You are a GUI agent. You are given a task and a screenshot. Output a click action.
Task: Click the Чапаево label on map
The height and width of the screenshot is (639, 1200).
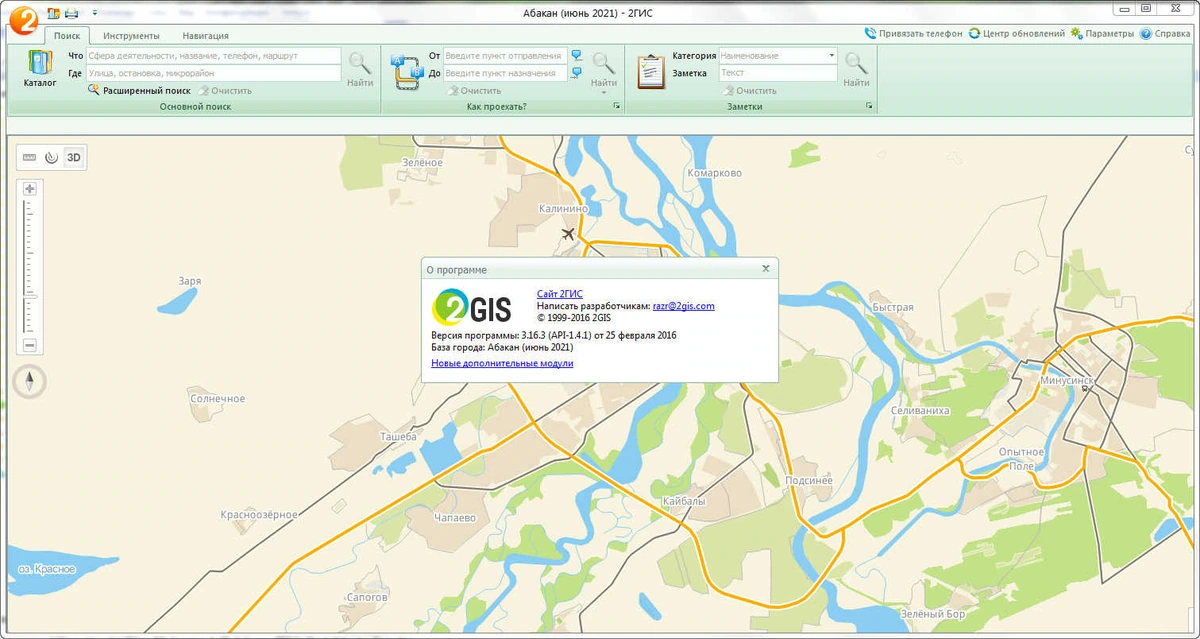click(455, 518)
